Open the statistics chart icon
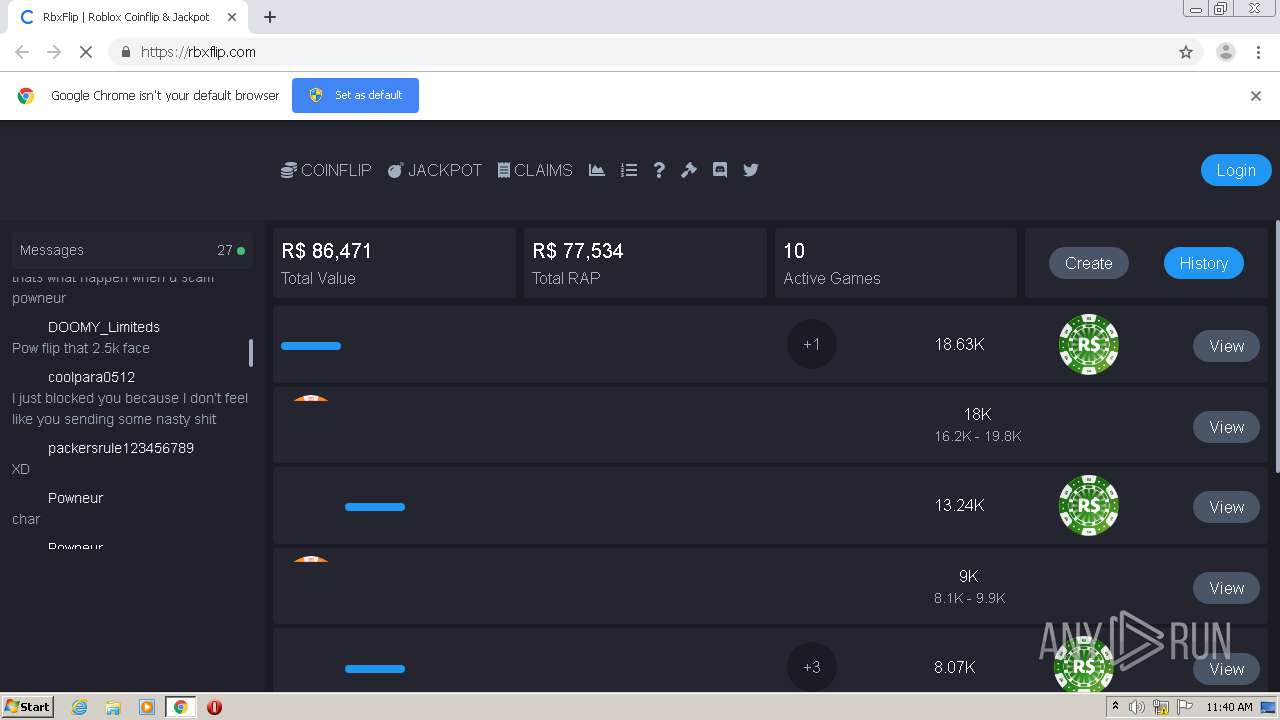Viewport: 1280px width, 720px height. click(x=597, y=170)
